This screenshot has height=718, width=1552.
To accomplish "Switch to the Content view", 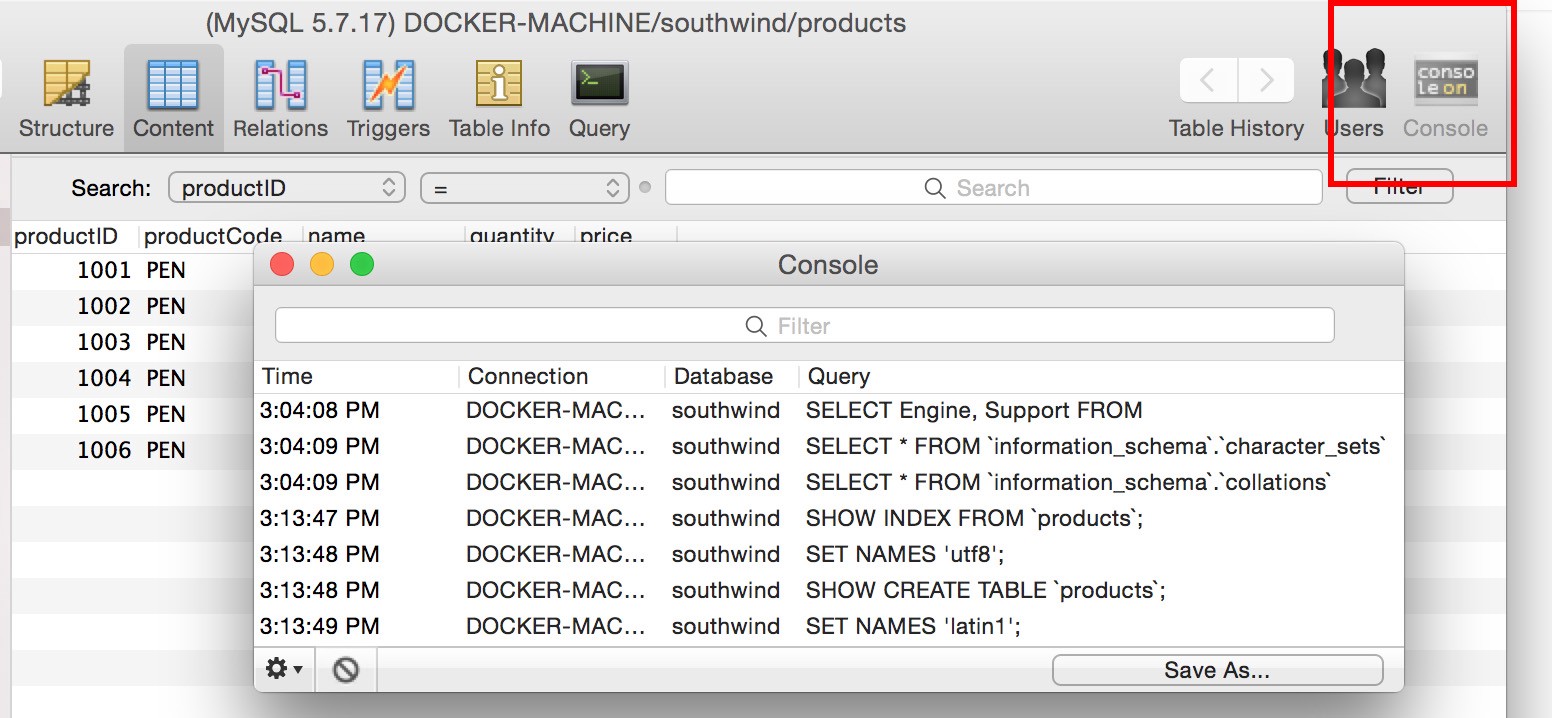I will [x=173, y=98].
